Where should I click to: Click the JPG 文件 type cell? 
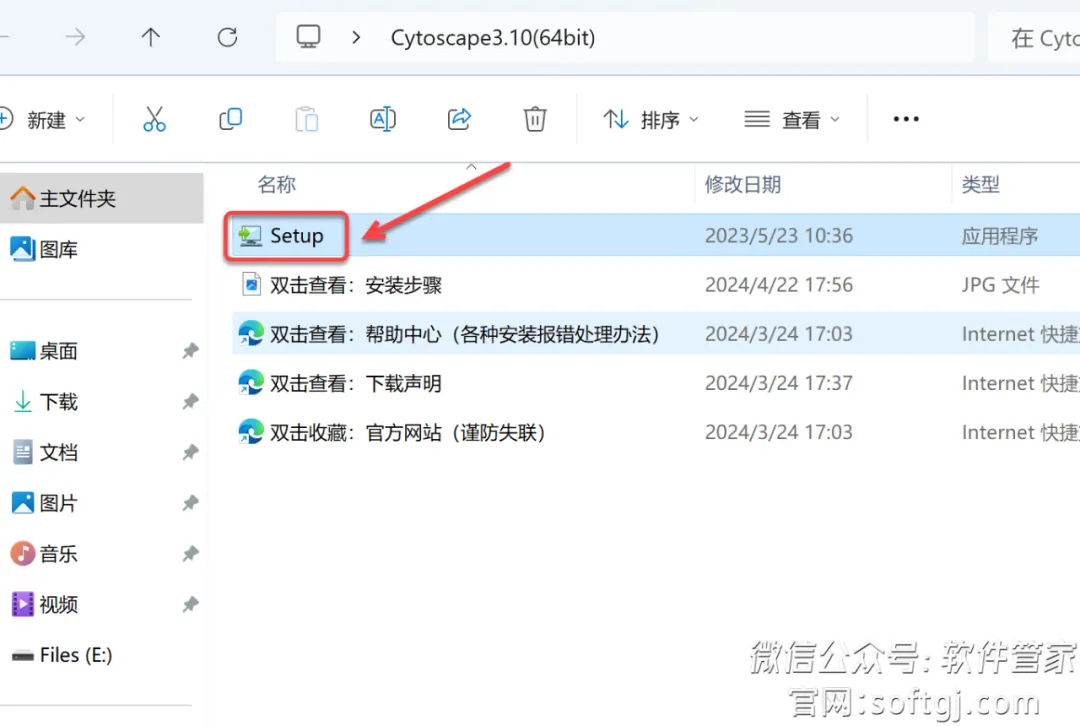pyautogui.click(x=1000, y=285)
